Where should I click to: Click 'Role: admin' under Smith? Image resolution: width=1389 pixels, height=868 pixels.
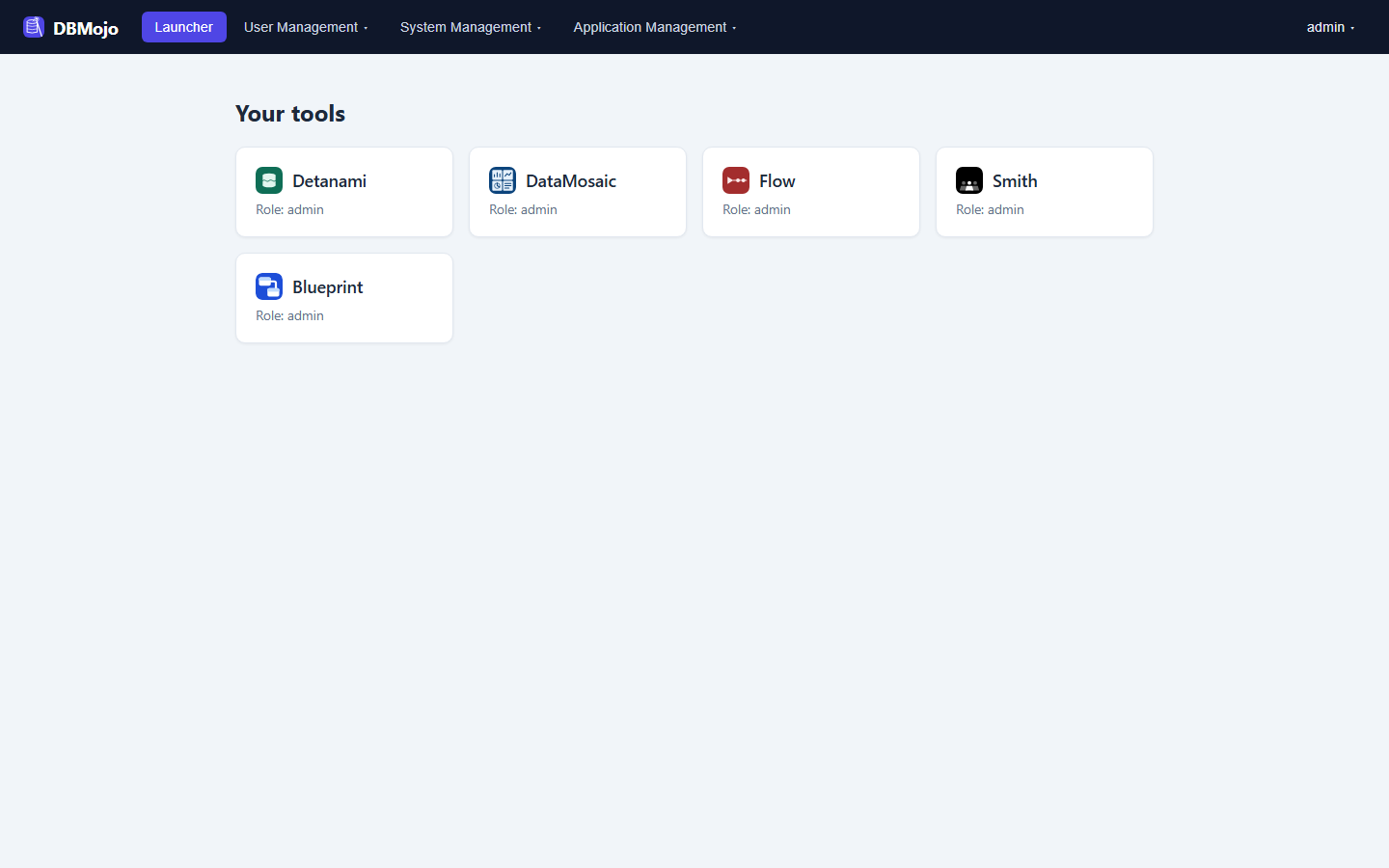click(990, 209)
